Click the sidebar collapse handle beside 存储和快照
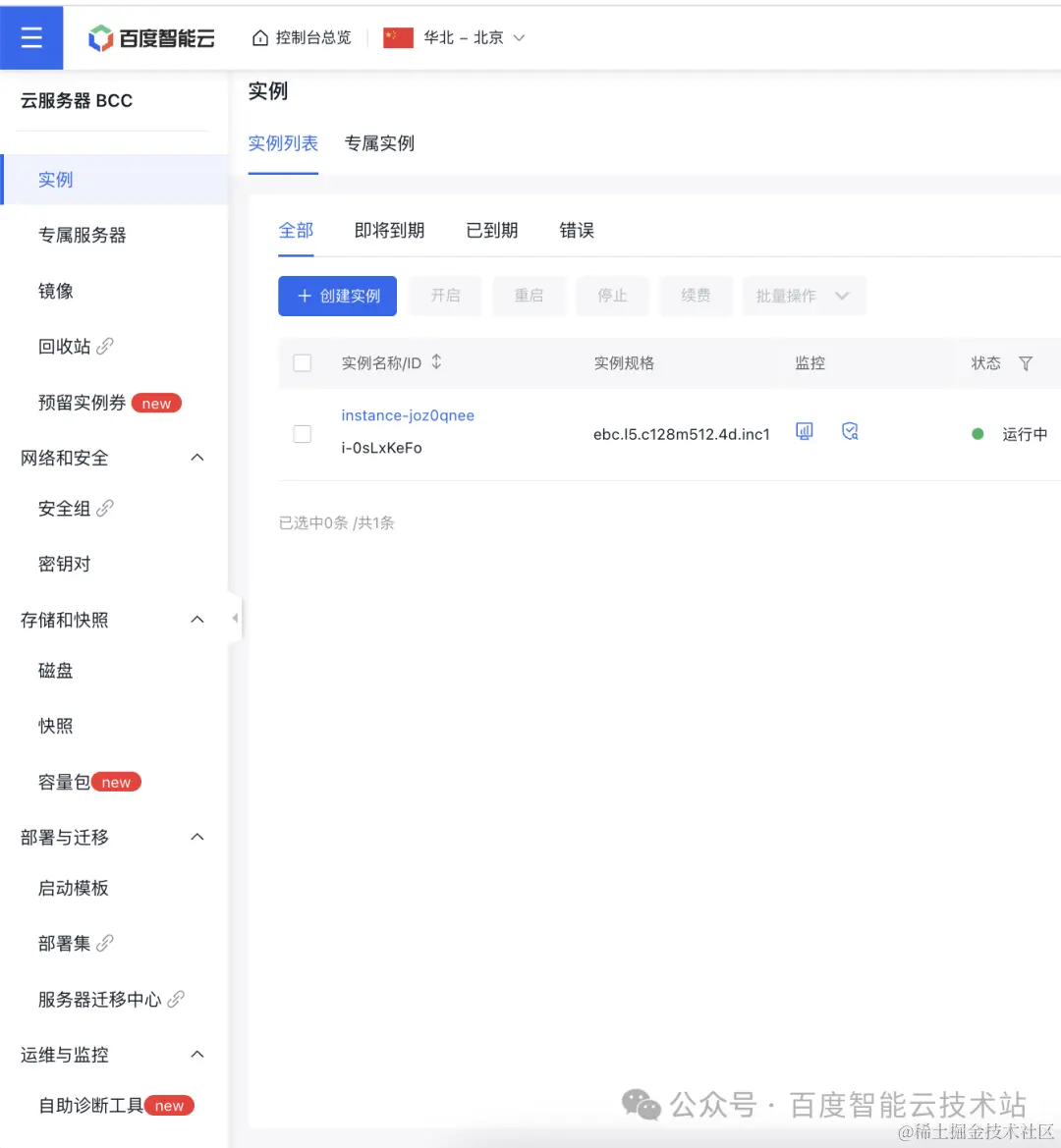The height and width of the screenshot is (1148, 1061). pos(235,618)
